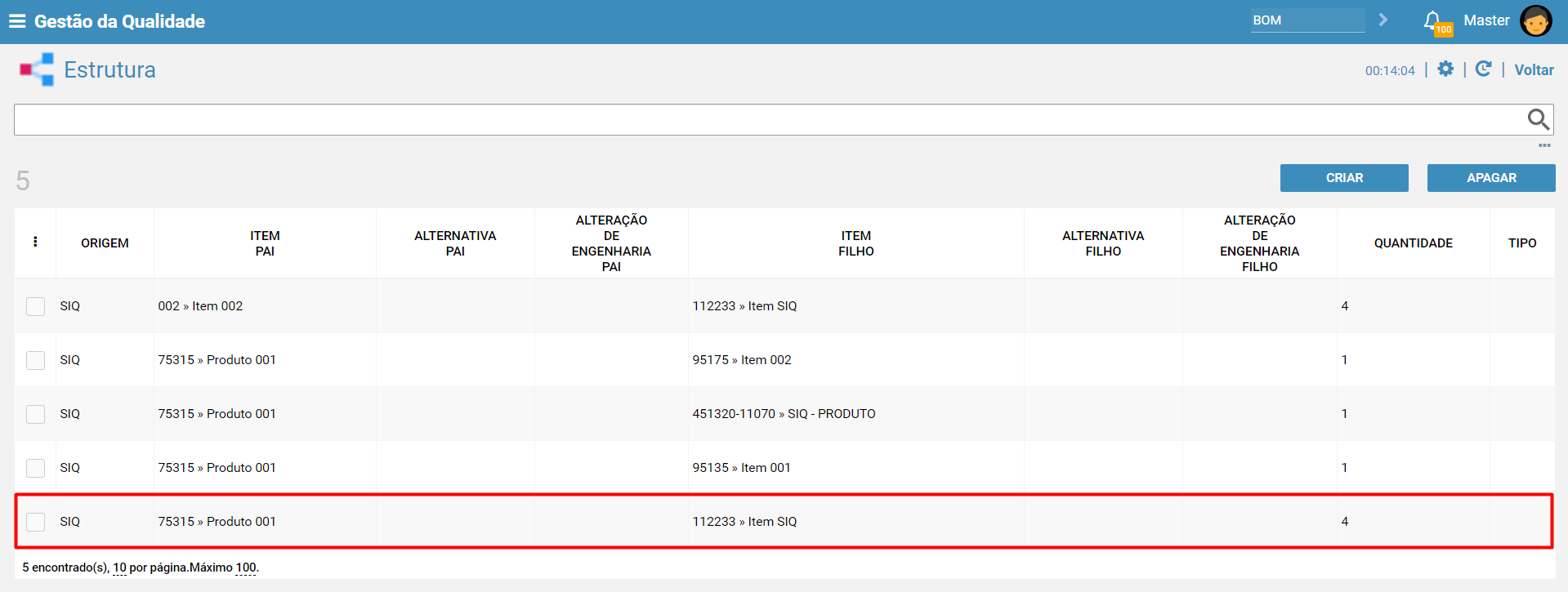Click the arrow next to BOM field
The width and height of the screenshot is (1568, 592).
tap(1383, 20)
